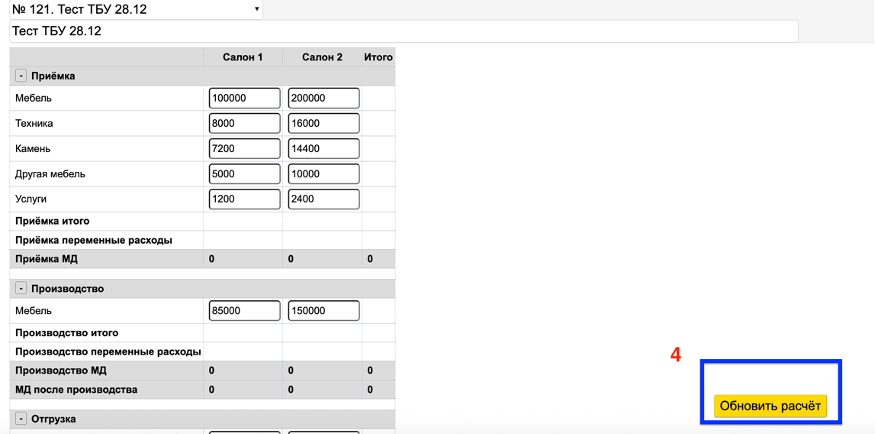Collapse the Производство section
Image resolution: width=876 pixels, height=434 pixels.
point(21,288)
